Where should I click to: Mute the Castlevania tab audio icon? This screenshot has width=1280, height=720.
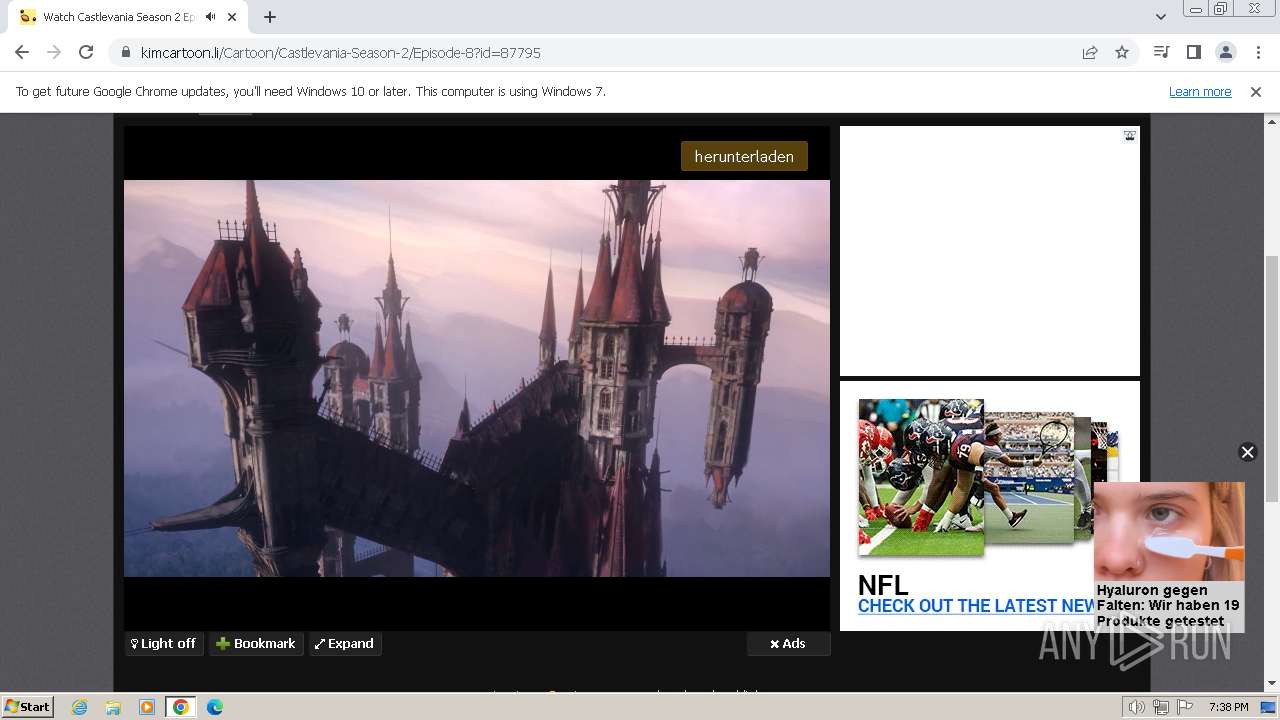[x=210, y=17]
